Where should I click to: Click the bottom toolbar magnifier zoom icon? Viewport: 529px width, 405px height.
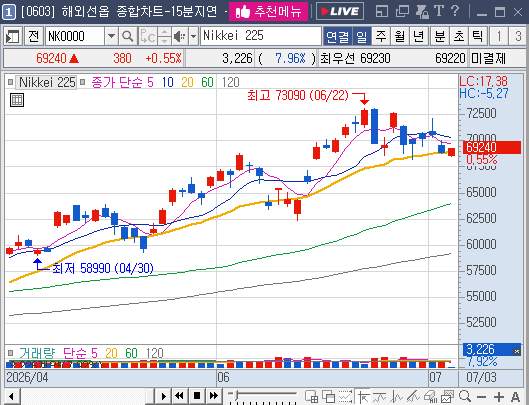pos(465,396)
